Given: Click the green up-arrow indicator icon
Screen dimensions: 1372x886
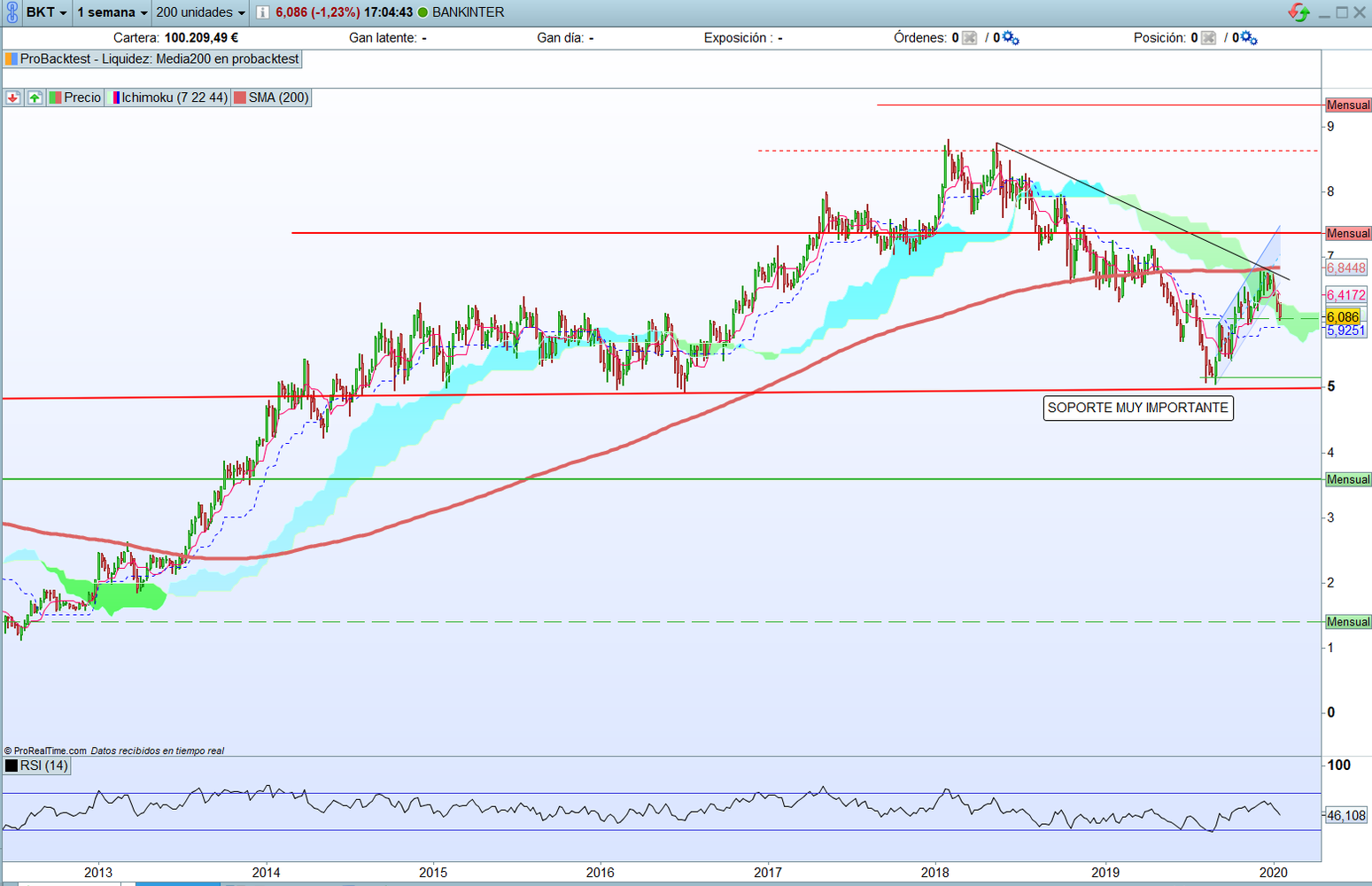Looking at the screenshot, I should point(35,97).
